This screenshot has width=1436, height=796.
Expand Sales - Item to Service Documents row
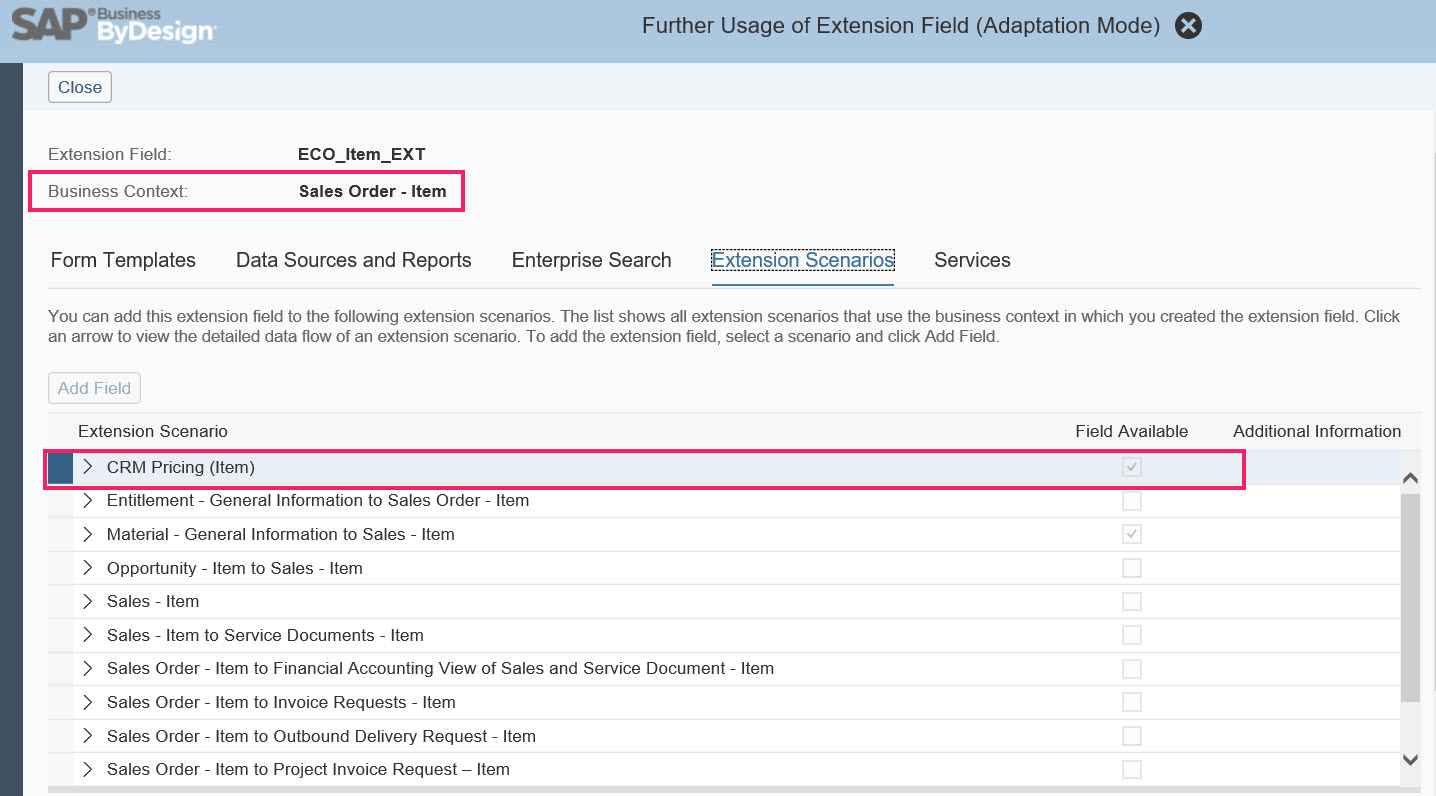88,635
